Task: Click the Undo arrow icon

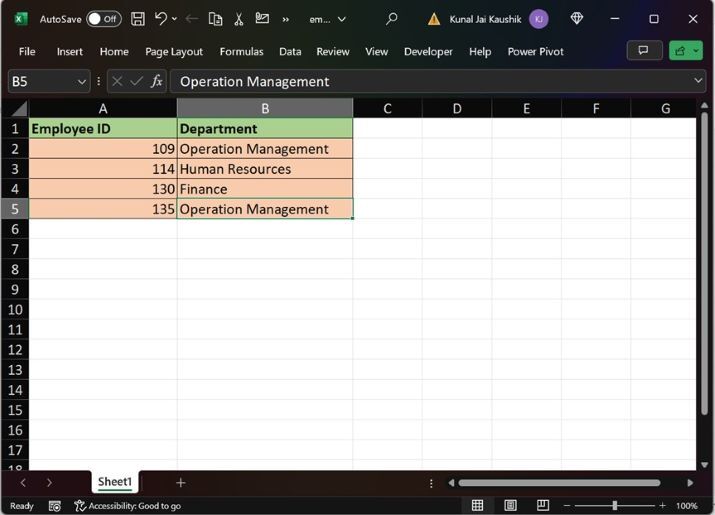Action: pos(161,19)
